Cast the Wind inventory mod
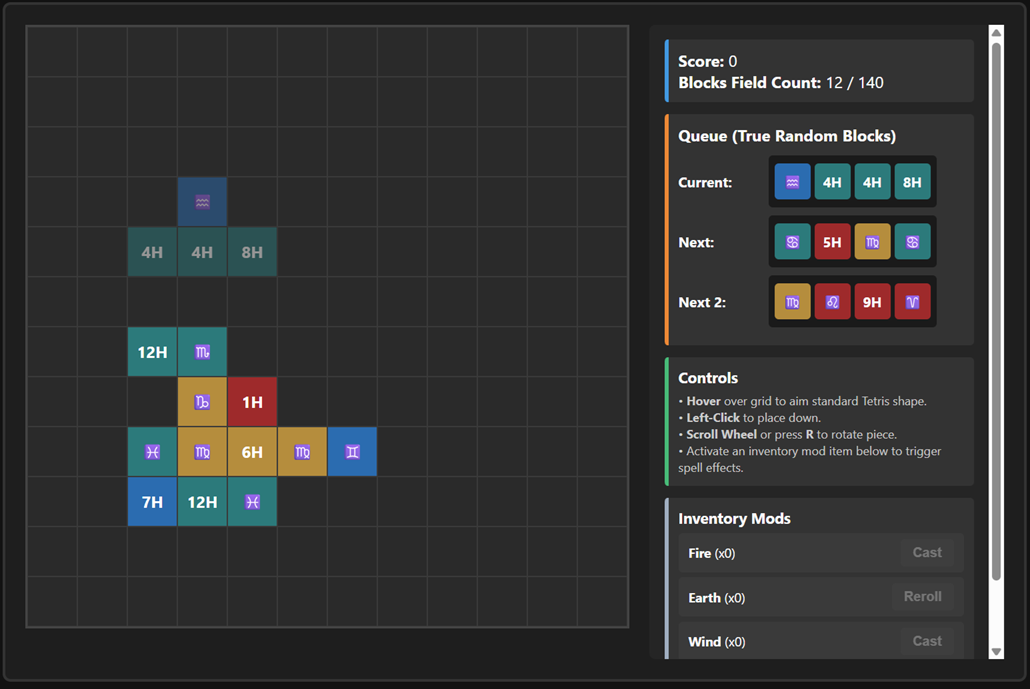 (x=927, y=641)
